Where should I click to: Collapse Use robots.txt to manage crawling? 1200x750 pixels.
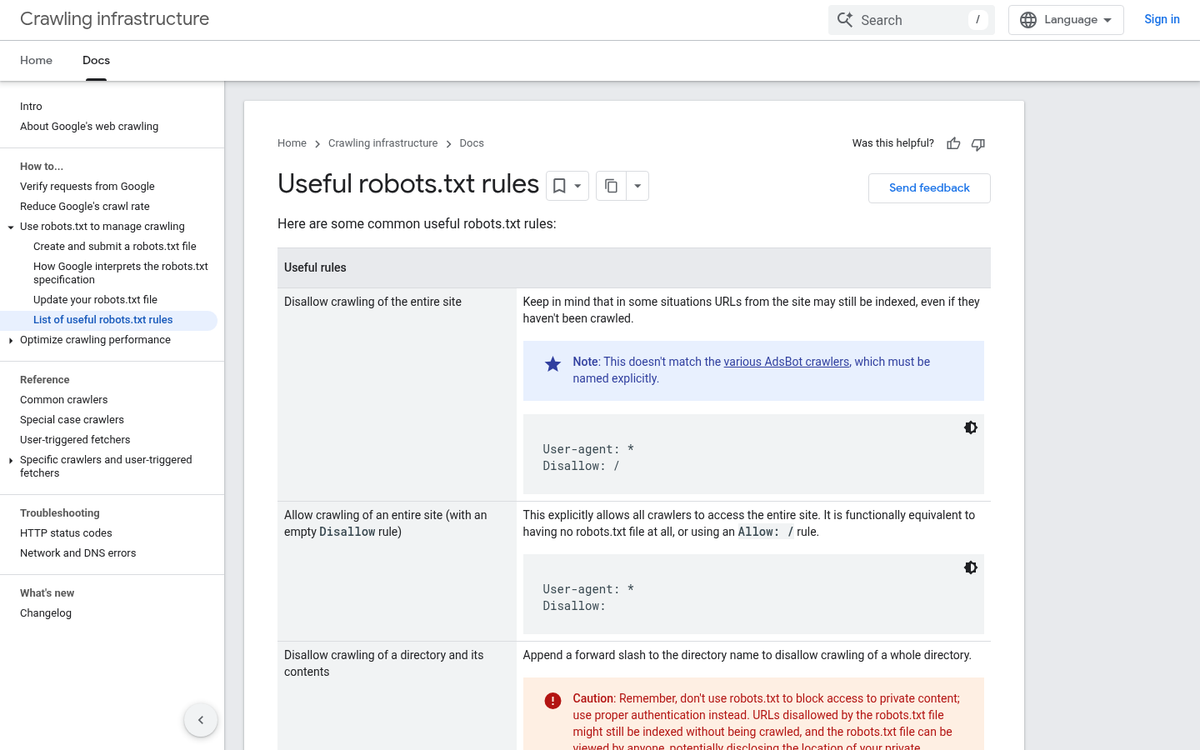tap(10, 227)
